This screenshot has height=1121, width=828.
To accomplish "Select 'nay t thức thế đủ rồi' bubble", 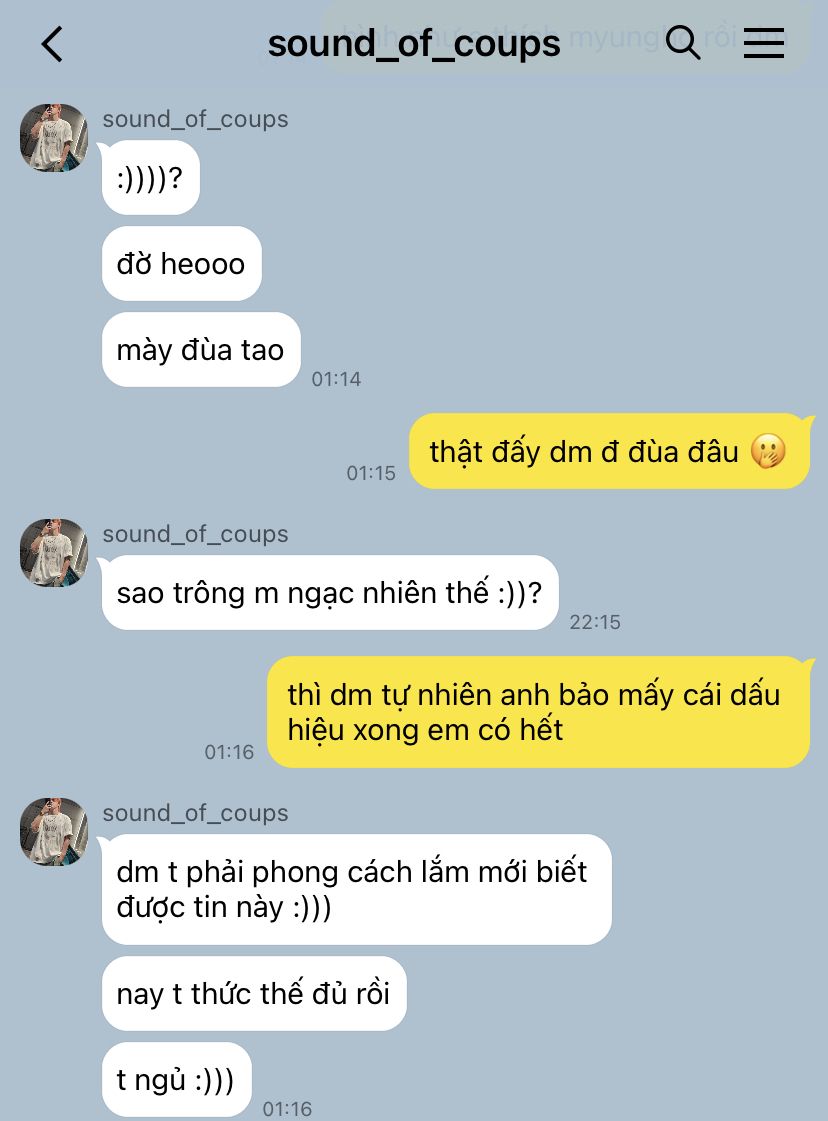I will tap(254, 994).
